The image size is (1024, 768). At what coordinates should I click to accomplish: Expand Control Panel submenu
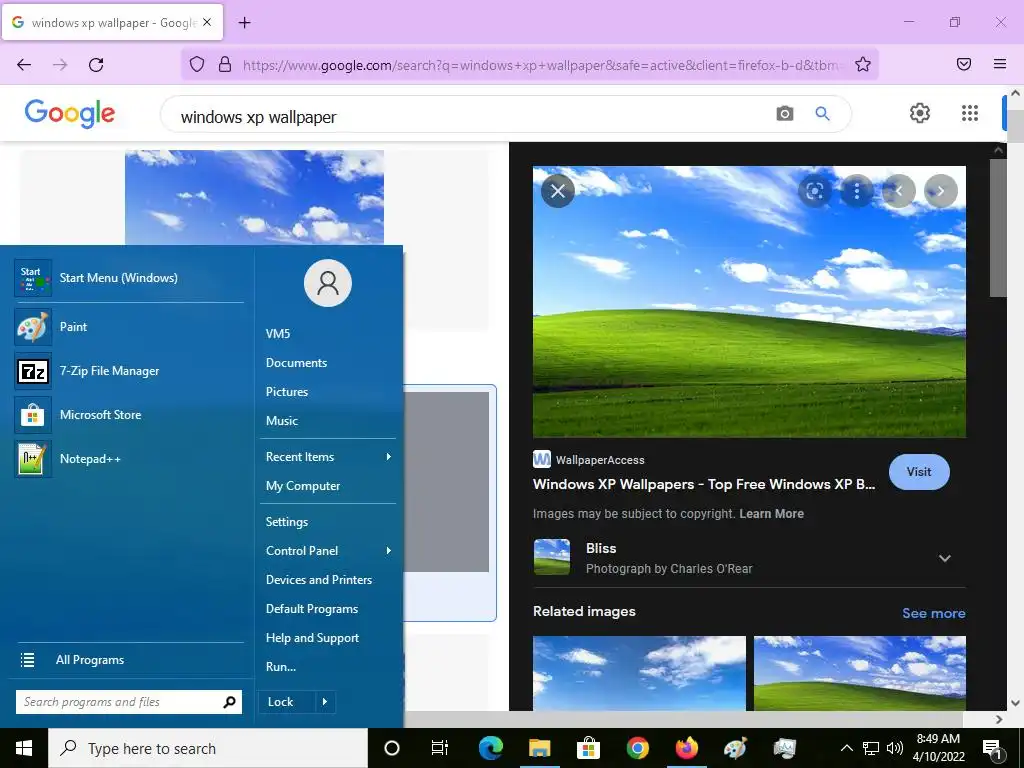pyautogui.click(x=328, y=551)
